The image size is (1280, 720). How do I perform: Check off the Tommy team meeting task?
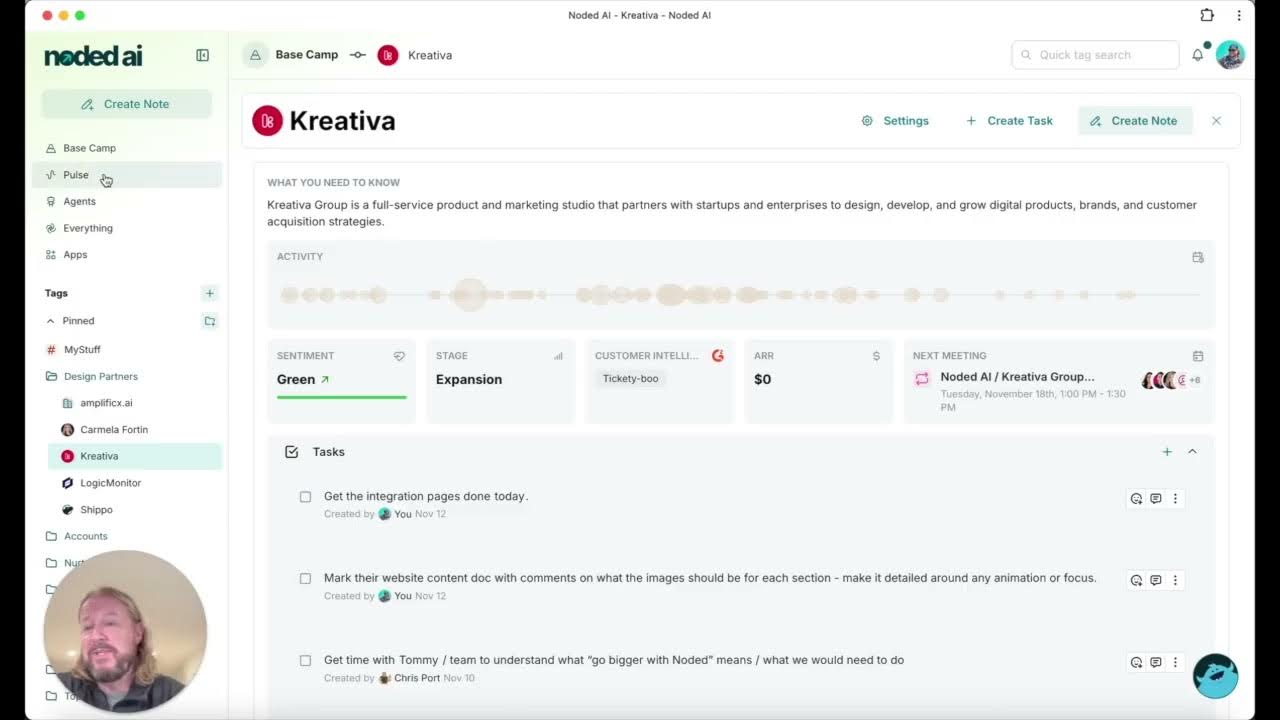coord(305,661)
